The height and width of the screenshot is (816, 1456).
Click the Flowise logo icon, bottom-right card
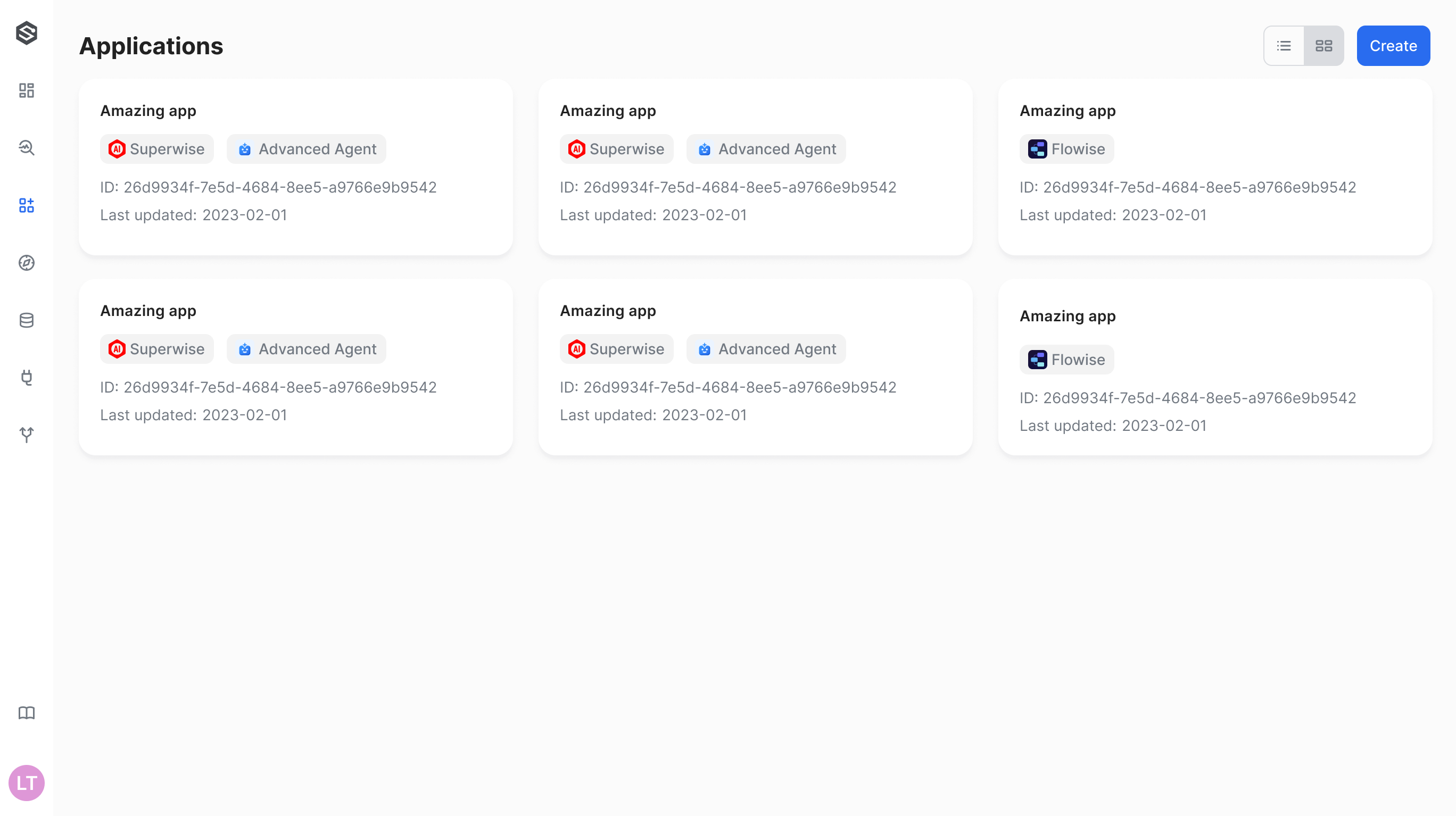tap(1038, 360)
